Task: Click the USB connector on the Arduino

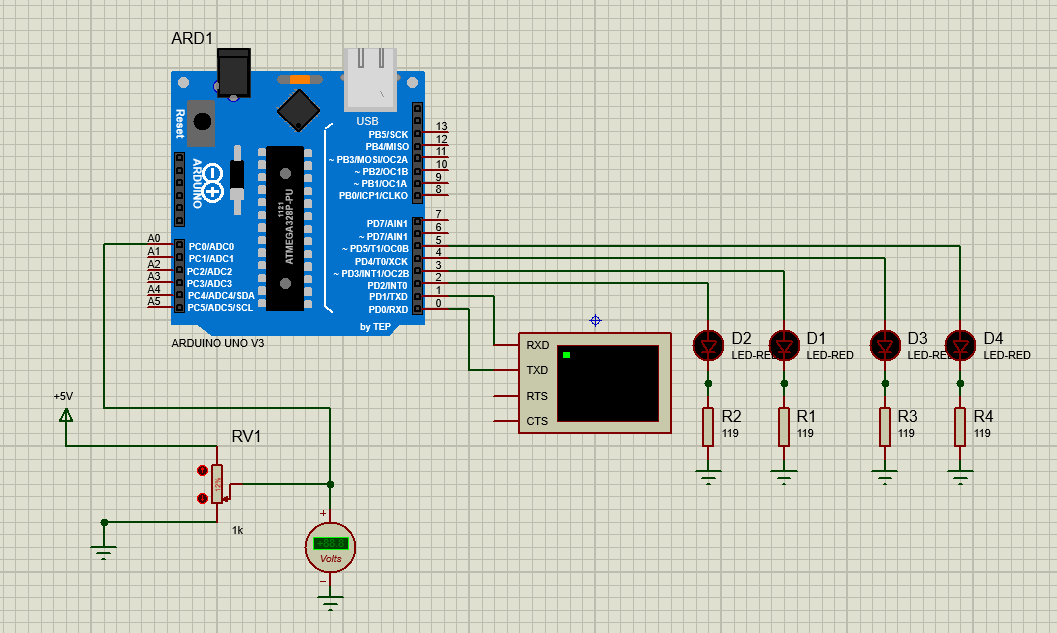Action: 370,79
